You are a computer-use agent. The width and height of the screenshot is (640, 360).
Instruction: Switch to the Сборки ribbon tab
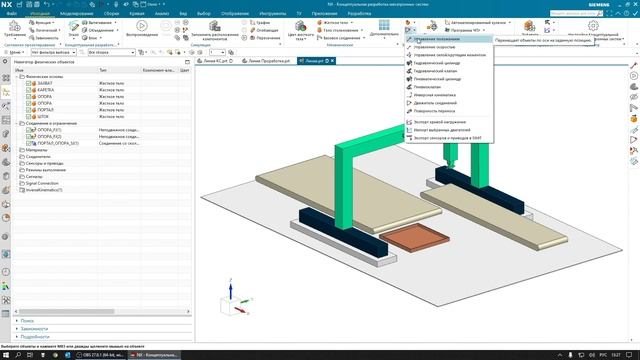[111, 13]
